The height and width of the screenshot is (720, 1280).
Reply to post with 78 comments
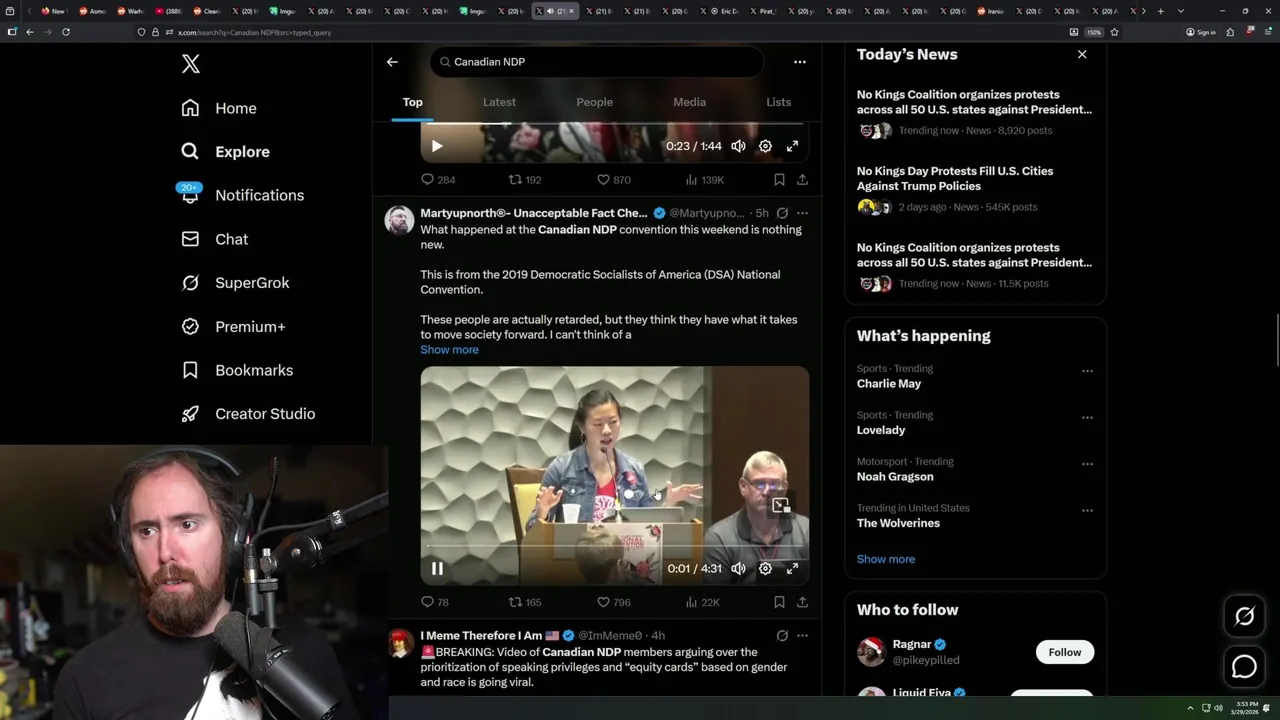tap(435, 602)
